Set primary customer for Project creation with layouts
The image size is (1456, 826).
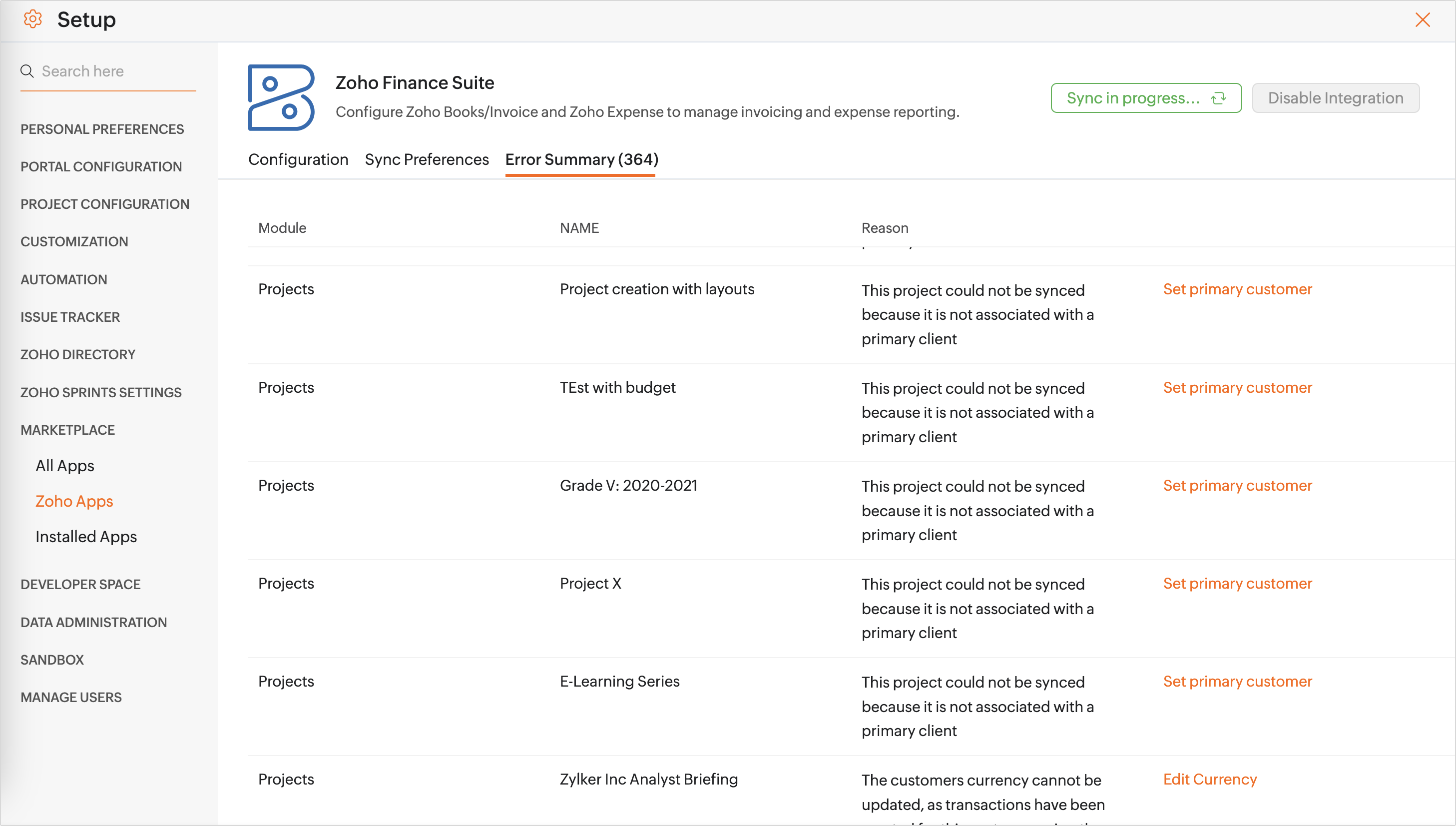click(1237, 289)
